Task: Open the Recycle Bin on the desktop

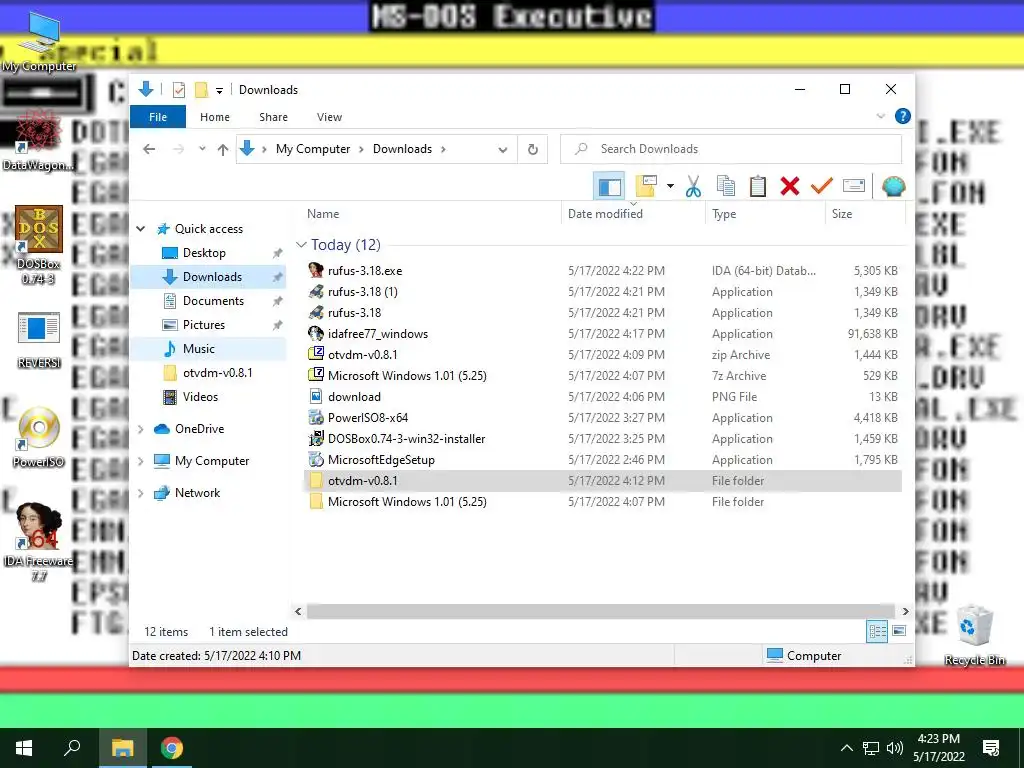Action: [974, 635]
